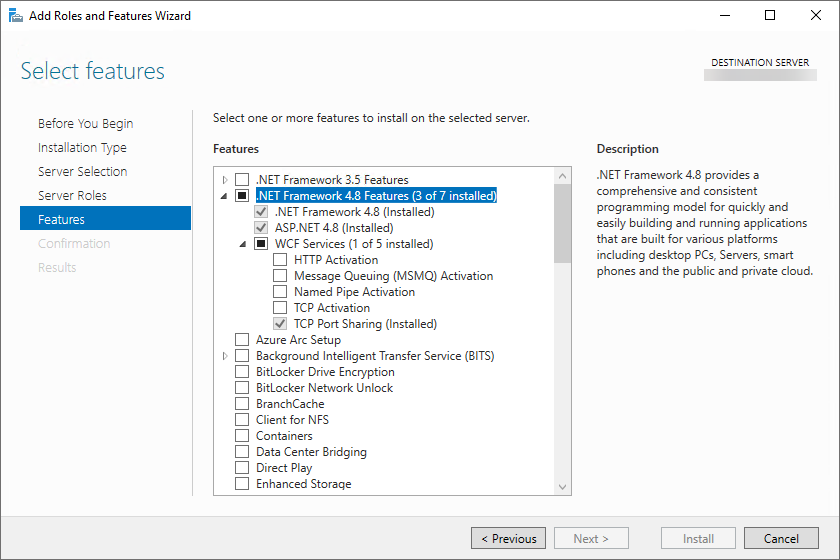The image size is (840, 560).
Task: Select "Client for NFS" row text
Action: pyautogui.click(x=292, y=420)
